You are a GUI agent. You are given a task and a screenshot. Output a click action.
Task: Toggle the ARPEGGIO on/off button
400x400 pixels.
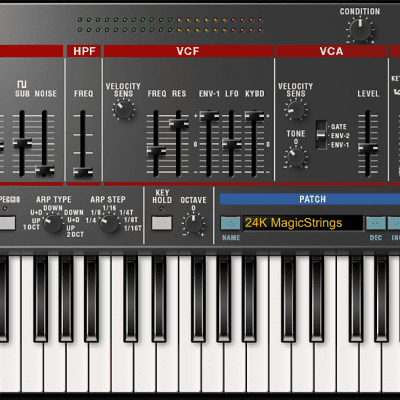pos(7,223)
